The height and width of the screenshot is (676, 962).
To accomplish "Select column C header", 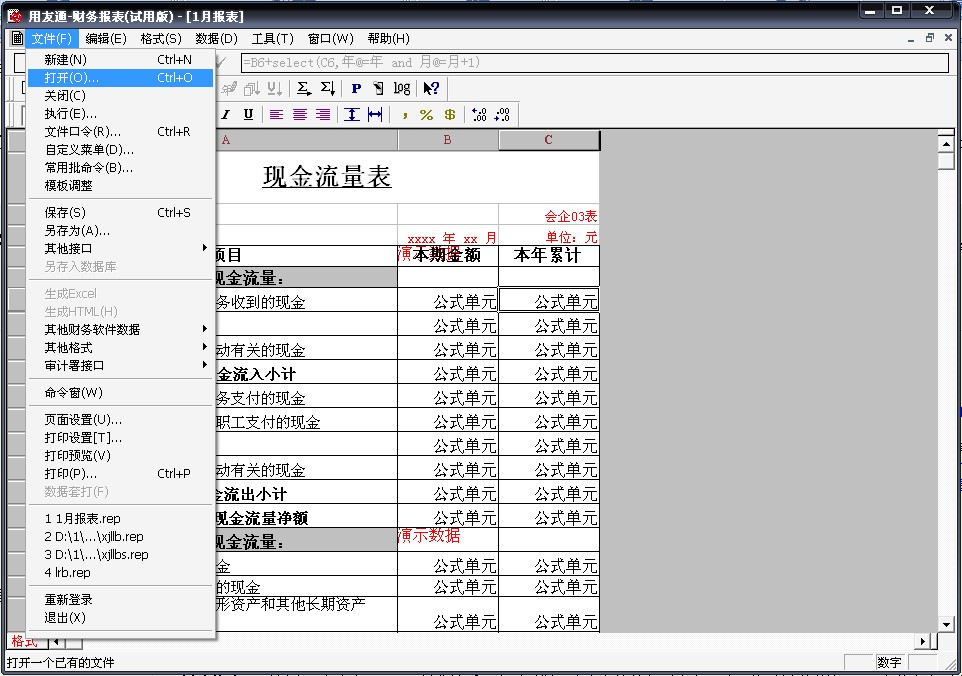I will 548,140.
